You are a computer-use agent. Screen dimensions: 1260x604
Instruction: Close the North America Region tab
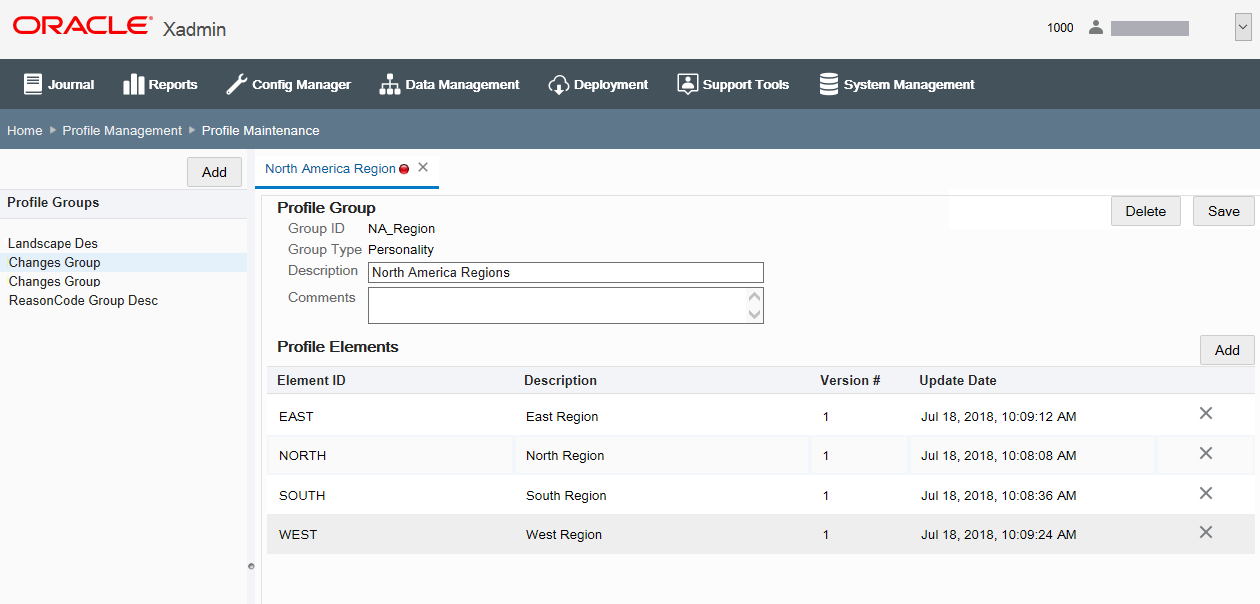coord(423,167)
